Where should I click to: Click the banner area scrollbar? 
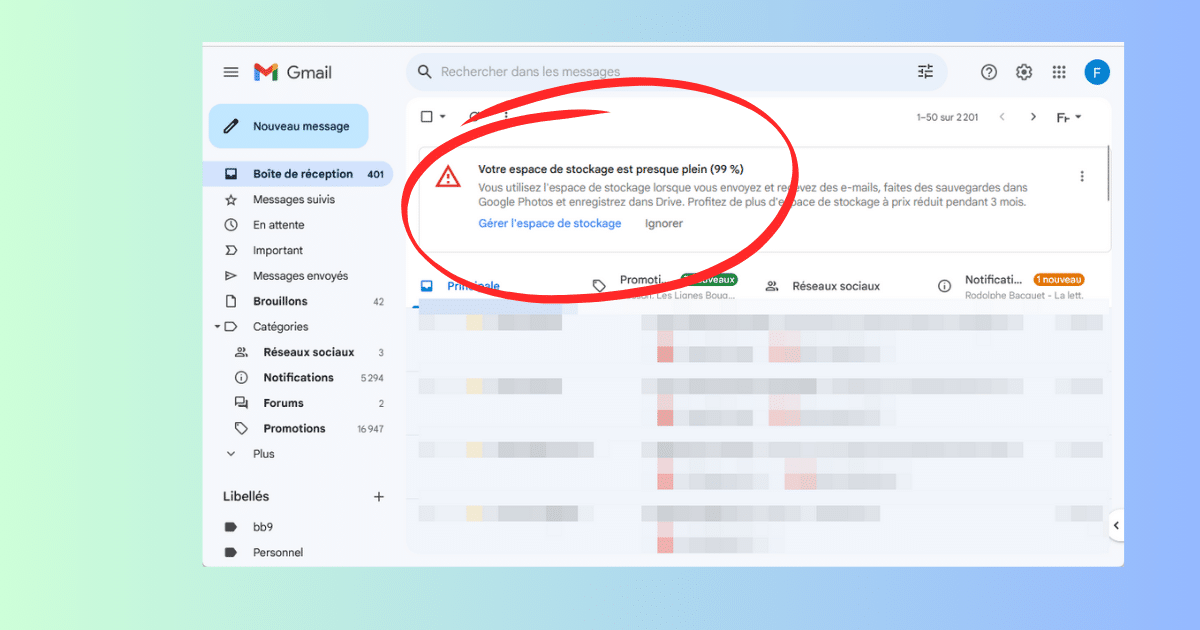point(1108,174)
